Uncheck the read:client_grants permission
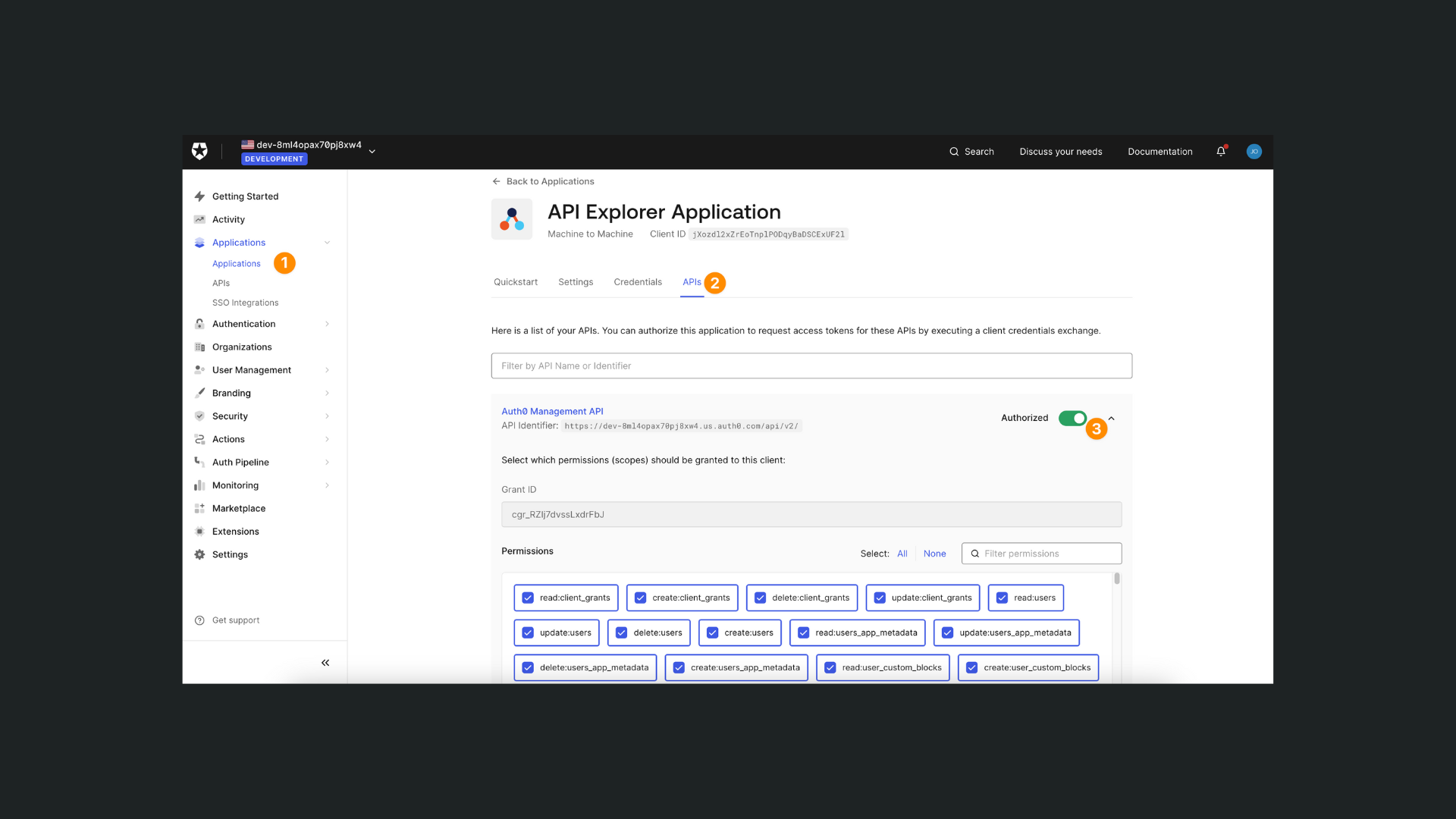Viewport: 1456px width, 819px height. pyautogui.click(x=527, y=598)
